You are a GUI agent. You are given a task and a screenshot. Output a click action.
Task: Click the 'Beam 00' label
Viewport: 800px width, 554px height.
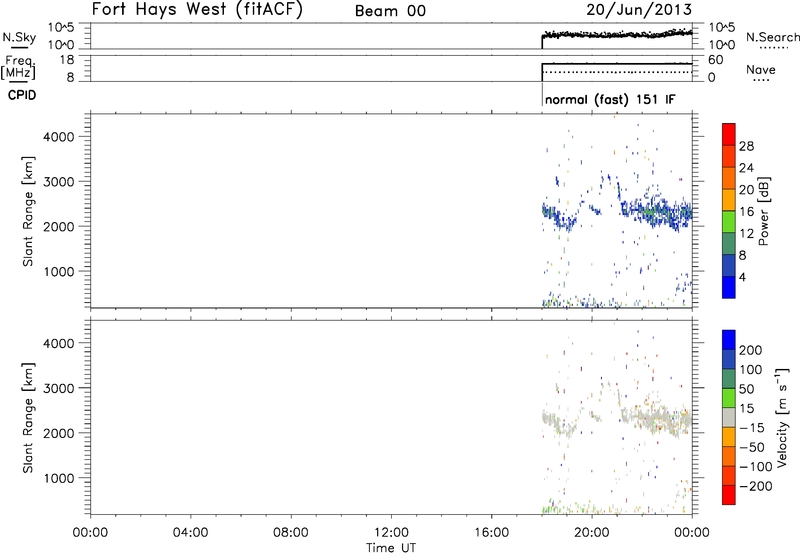[390, 11]
